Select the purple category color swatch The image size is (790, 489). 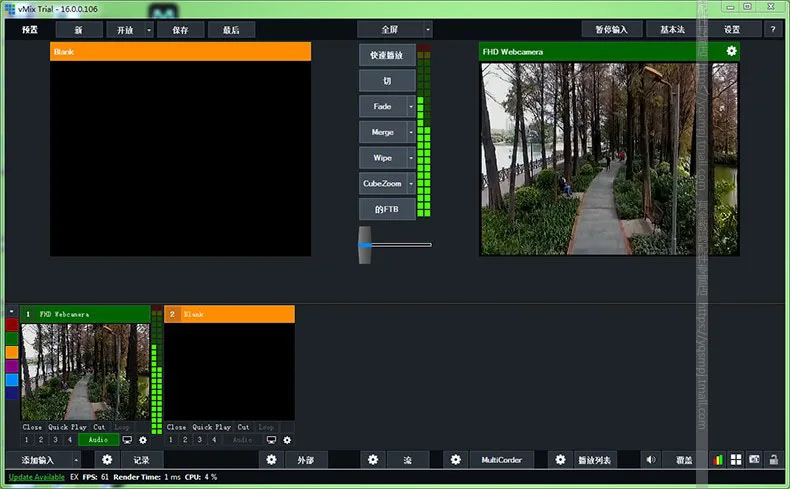click(x=12, y=366)
